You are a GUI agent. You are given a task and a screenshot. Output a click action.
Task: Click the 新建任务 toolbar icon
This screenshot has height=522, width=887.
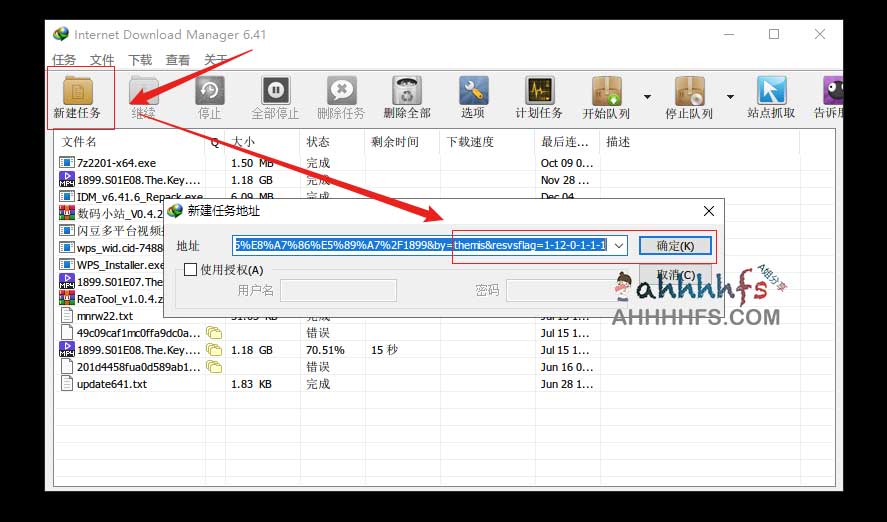click(x=77, y=91)
